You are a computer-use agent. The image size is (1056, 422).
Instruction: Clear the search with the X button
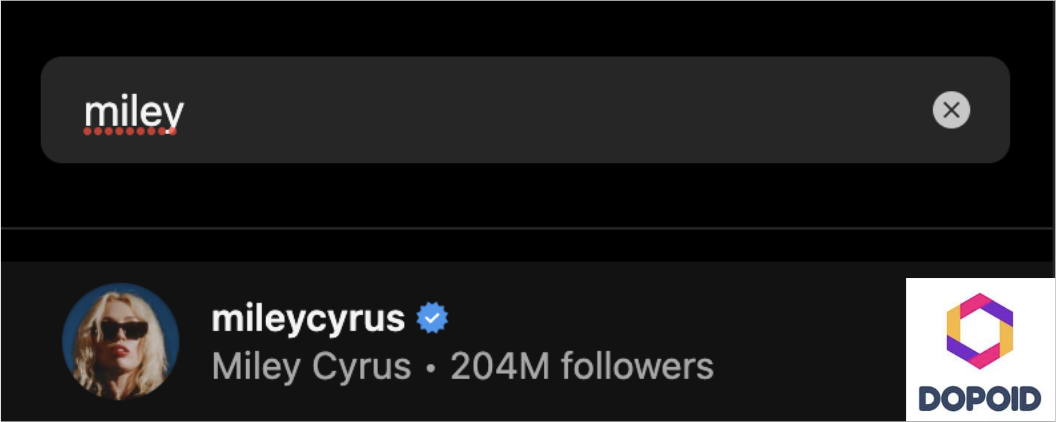(951, 110)
